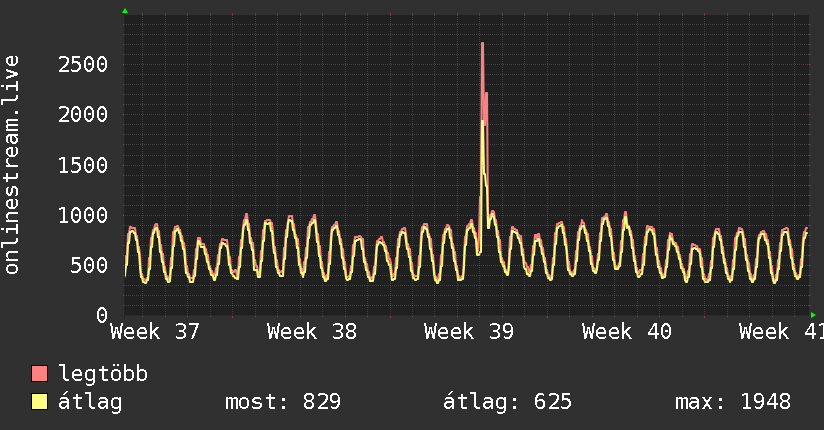Image resolution: width=824 pixels, height=430 pixels.
Task: Click the Week 40 axis label
Action: coord(626,332)
